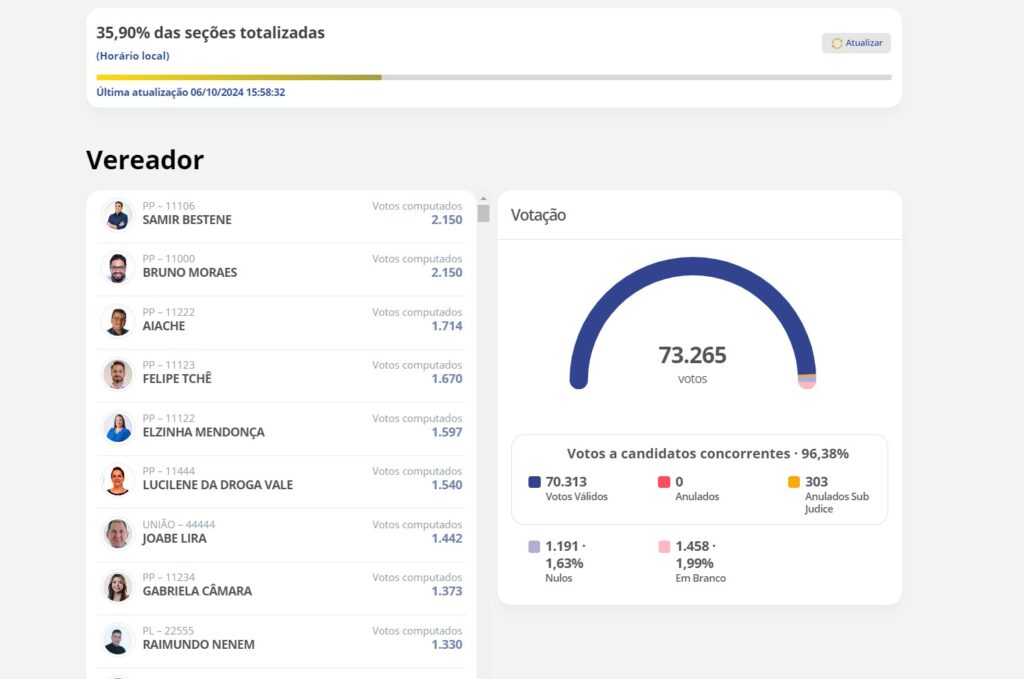Viewport: 1024px width, 679px height.
Task: Open Joabe Lira's candidate photo
Action: (118, 534)
